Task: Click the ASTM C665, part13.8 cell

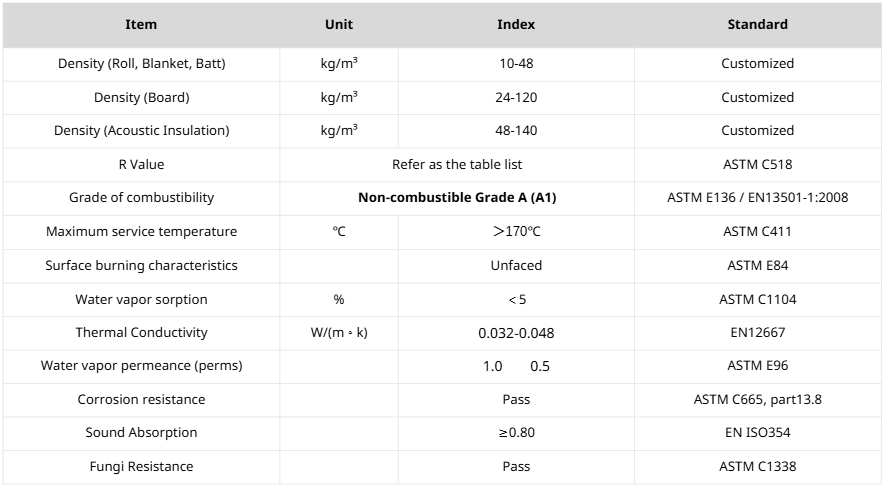Action: [757, 399]
